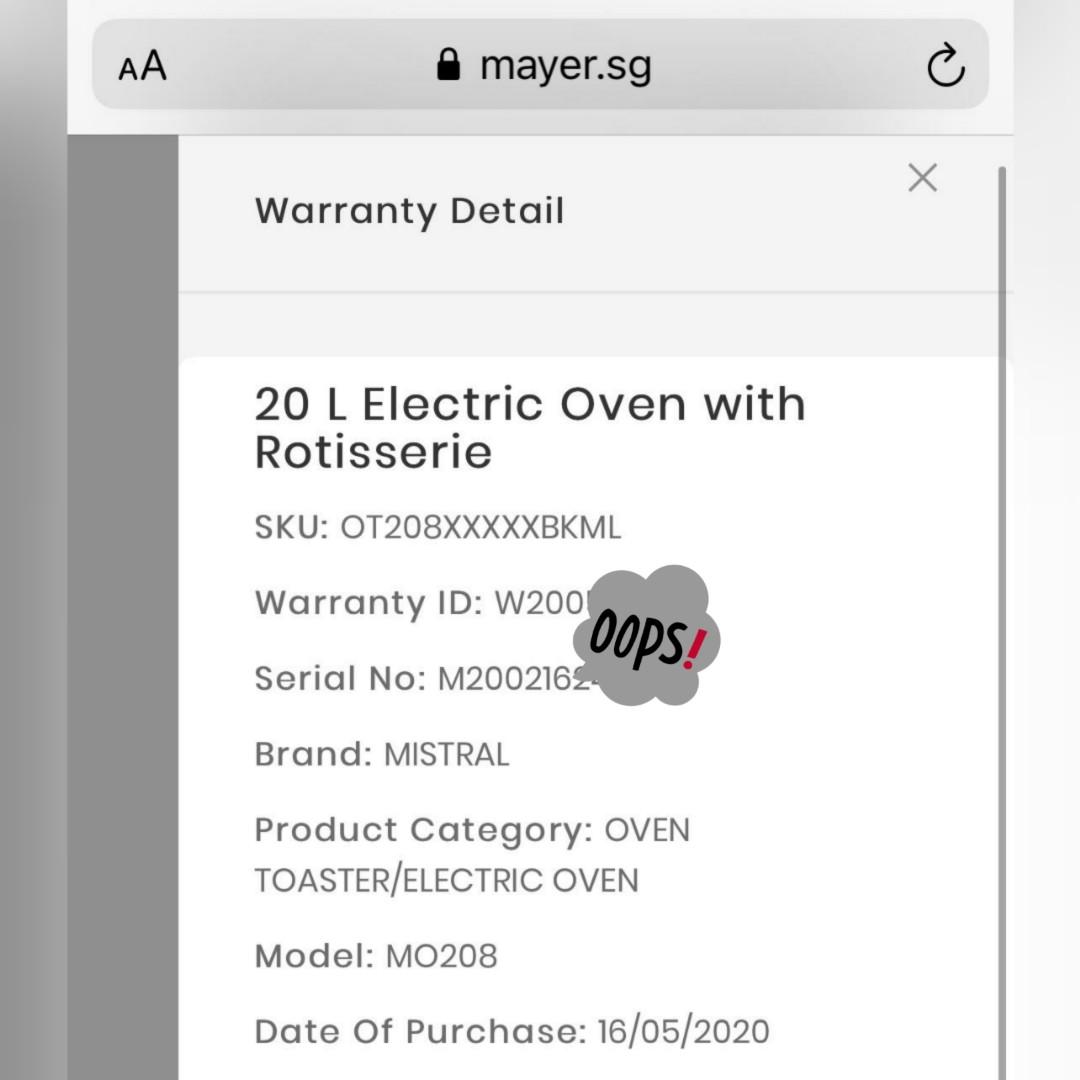This screenshot has width=1080, height=1080.
Task: Click the purchase date 16/05/2020
Action: [x=683, y=1031]
